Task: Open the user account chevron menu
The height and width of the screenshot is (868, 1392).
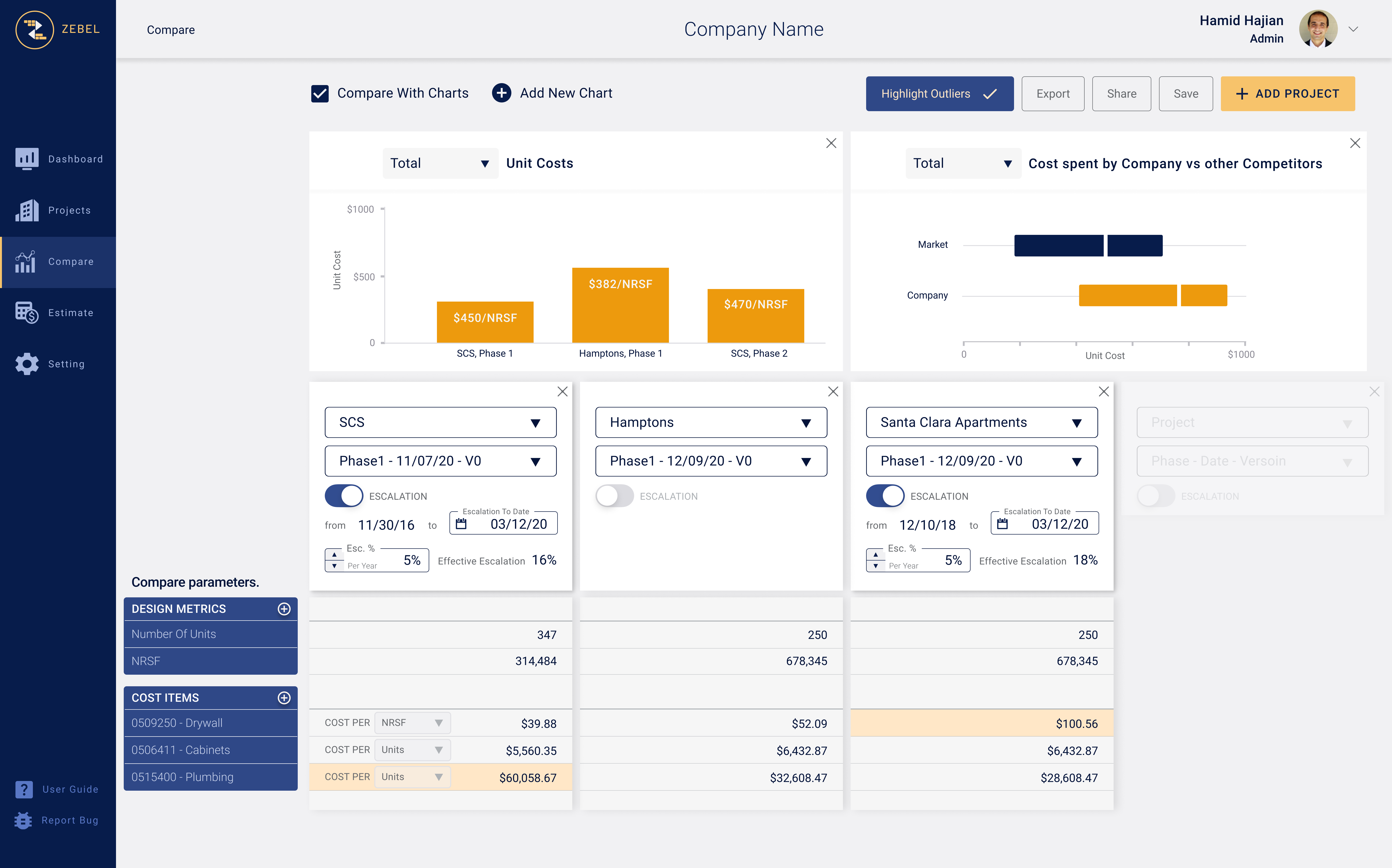Action: click(x=1353, y=29)
